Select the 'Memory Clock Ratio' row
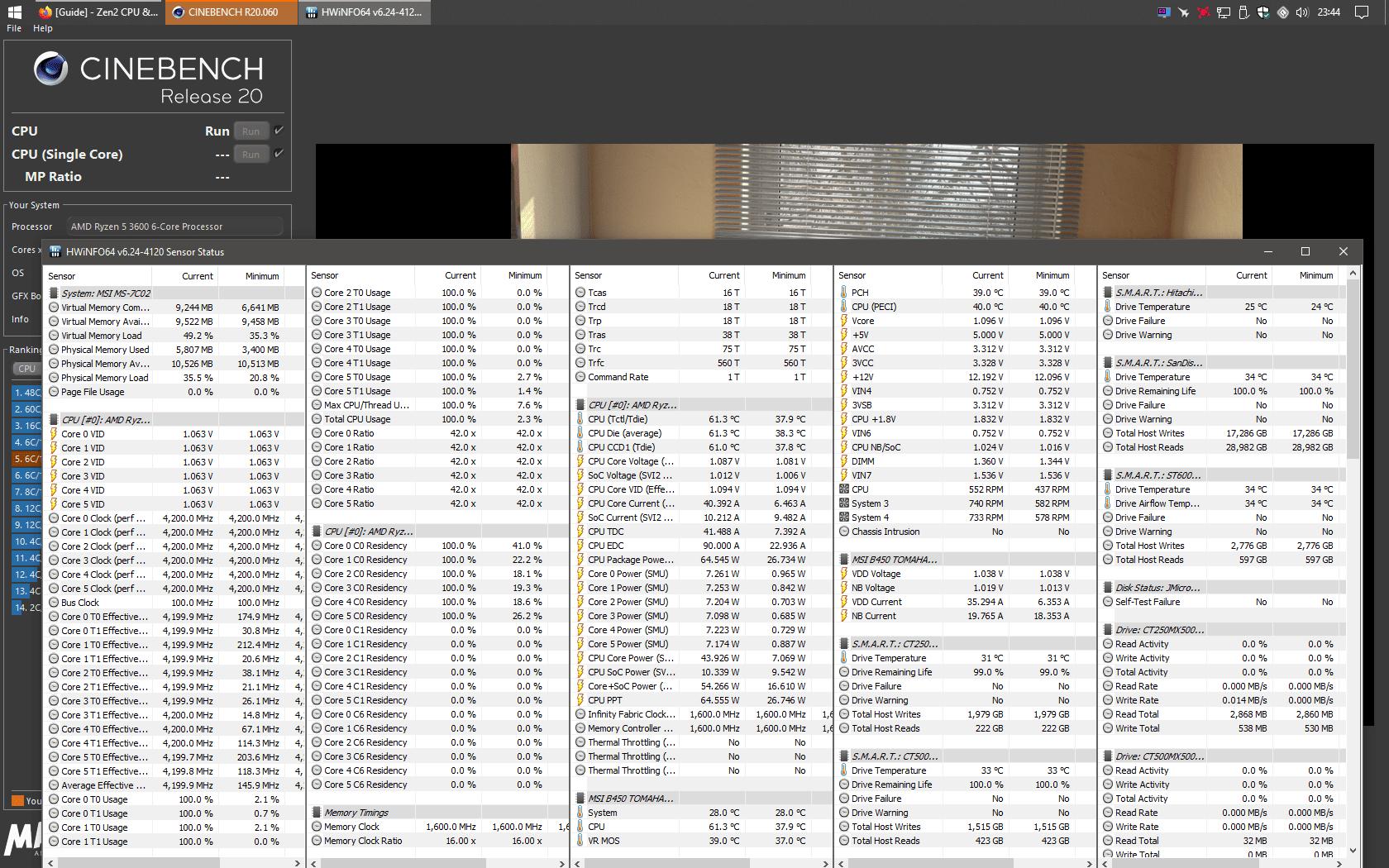This screenshot has height=868, width=1389. pos(438,841)
